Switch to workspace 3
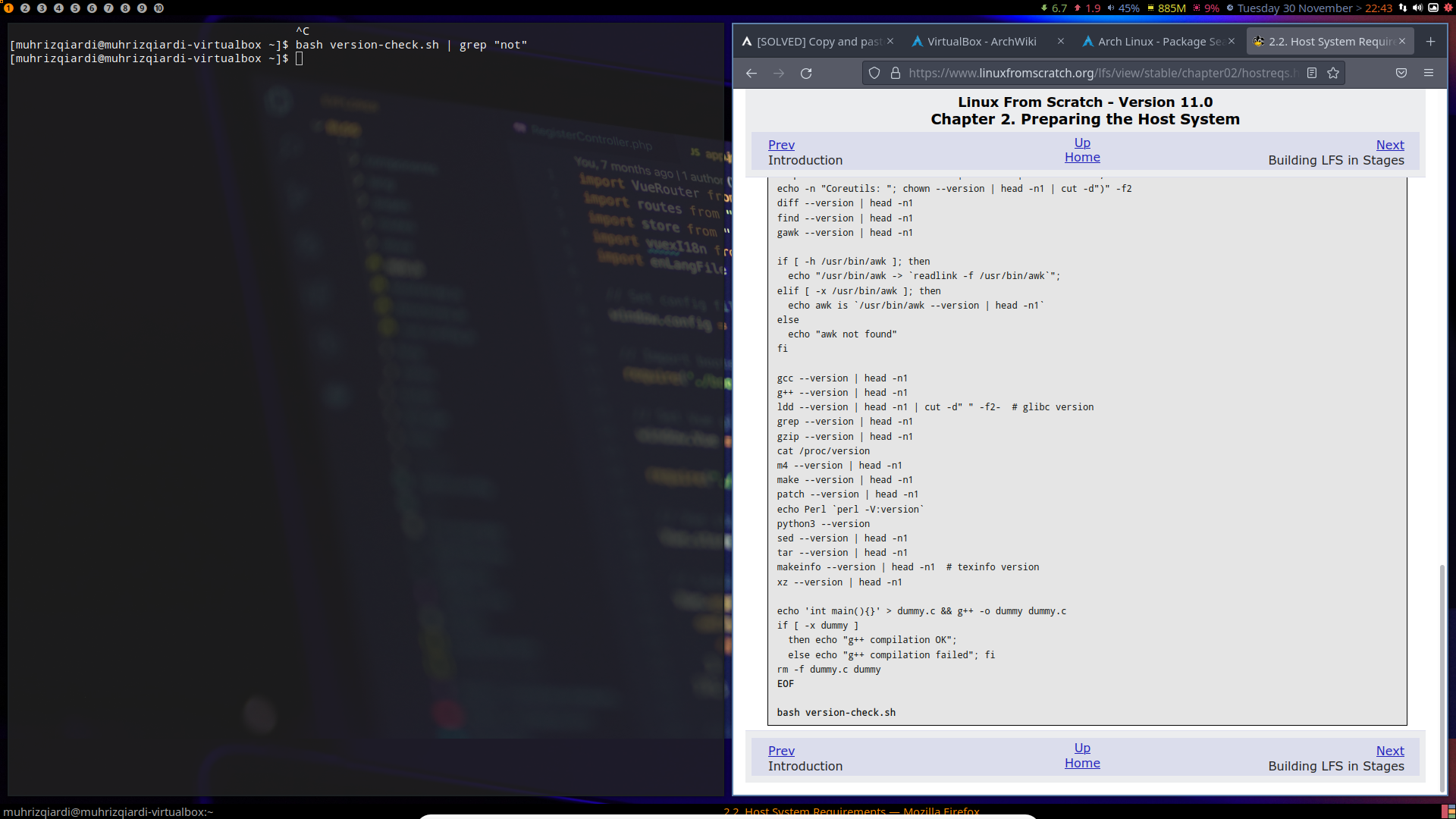 pos(42,8)
